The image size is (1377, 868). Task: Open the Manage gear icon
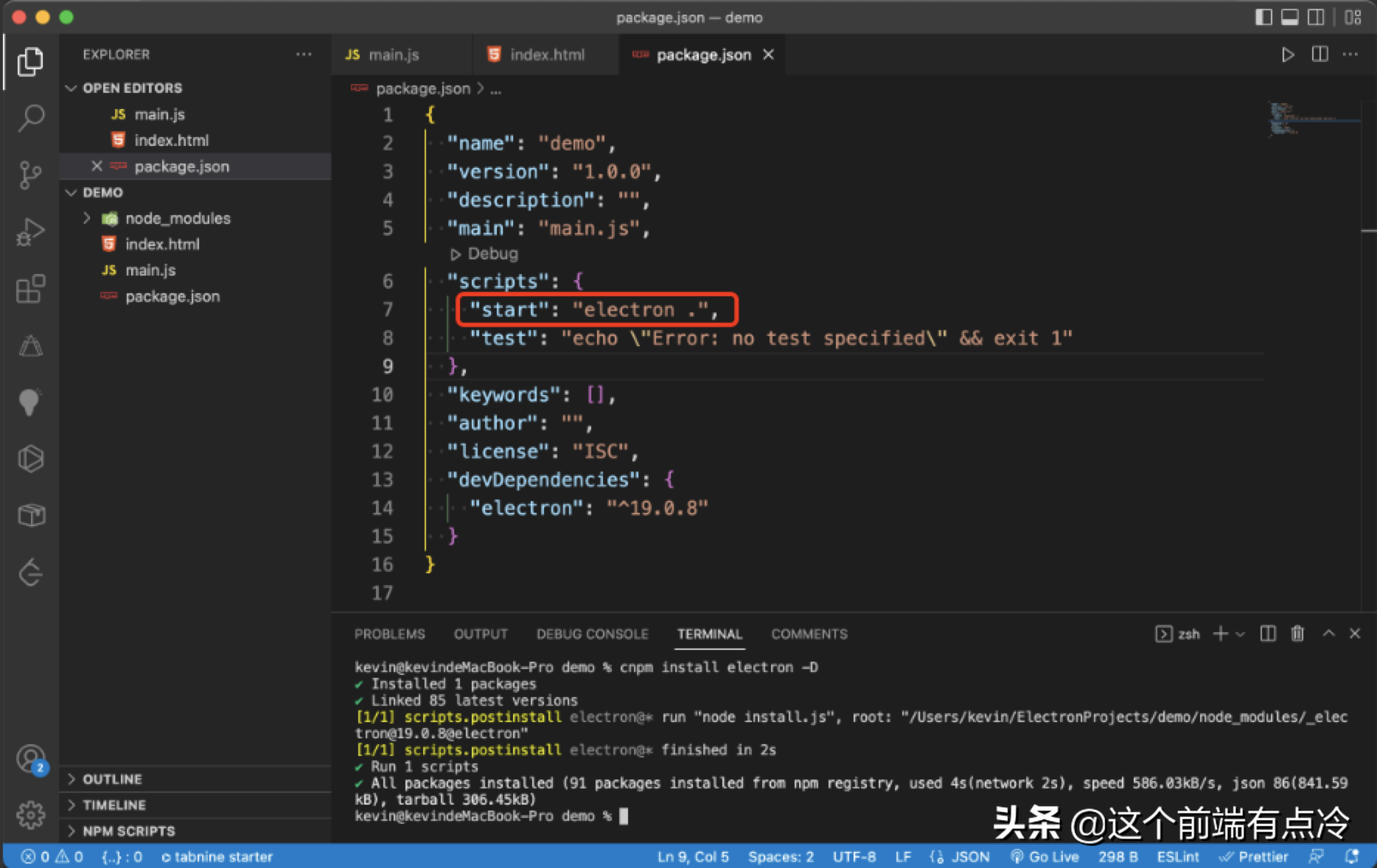coord(30,815)
